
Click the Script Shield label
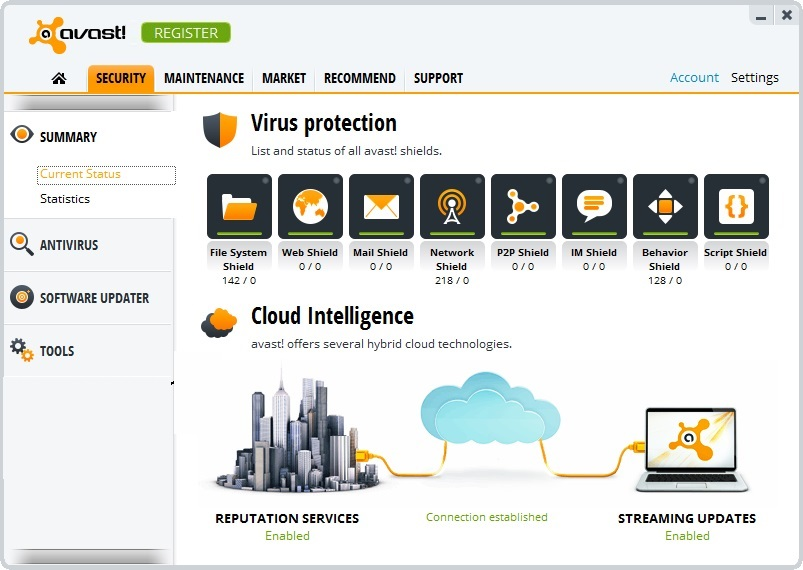735,252
